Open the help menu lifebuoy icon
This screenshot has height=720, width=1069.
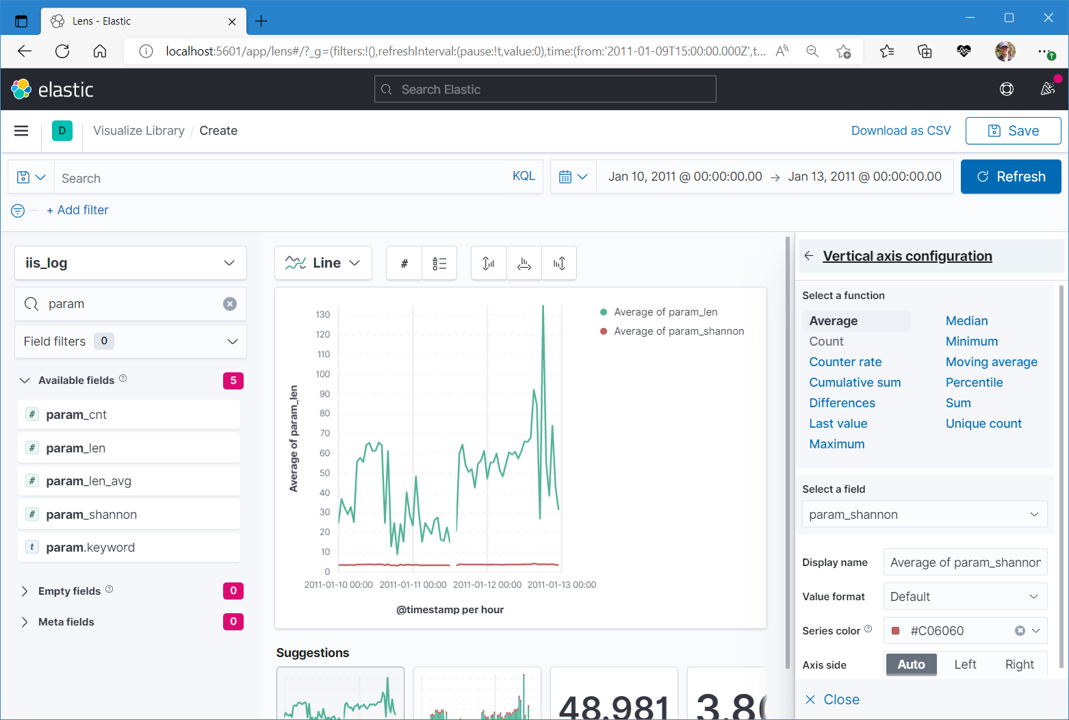[x=1006, y=89]
